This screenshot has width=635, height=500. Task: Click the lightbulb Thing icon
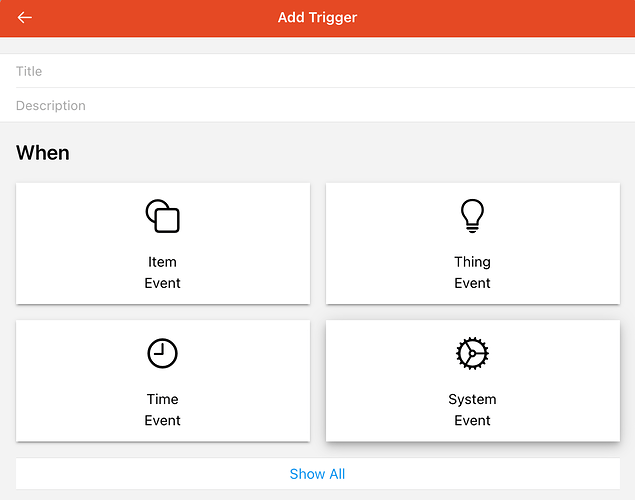tap(472, 215)
